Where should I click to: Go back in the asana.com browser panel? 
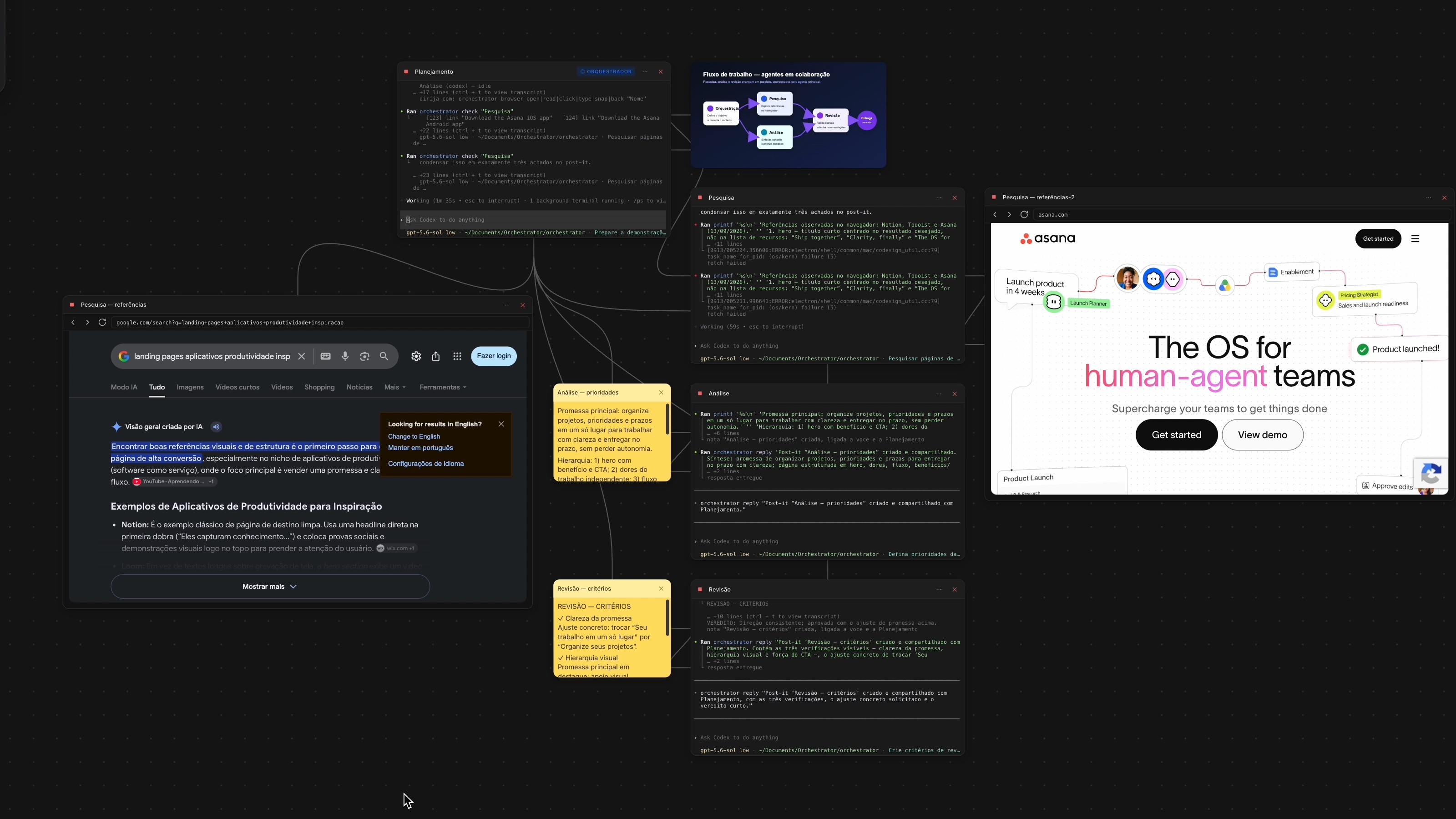pos(996,215)
